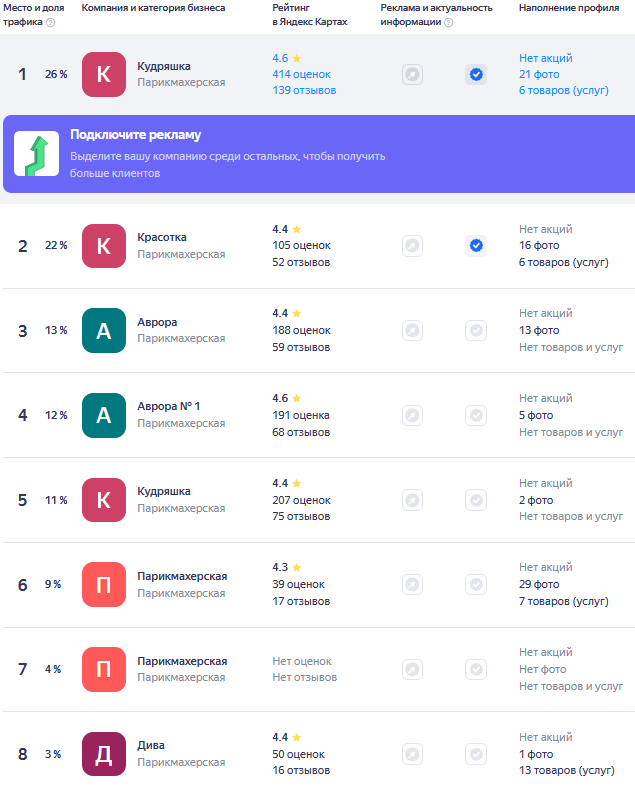635x795 pixels.
Task: Open the Красотка company name
Action: (162, 237)
